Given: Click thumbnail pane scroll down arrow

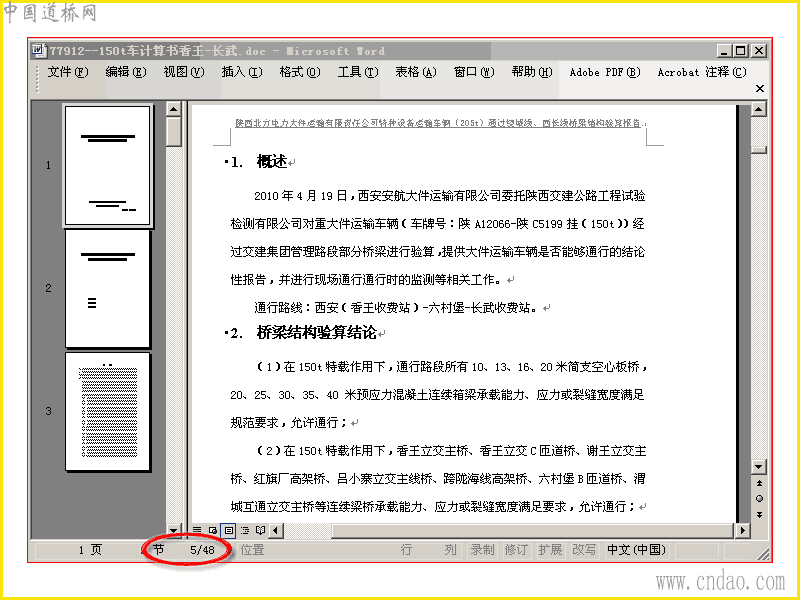Looking at the screenshot, I should [173, 530].
